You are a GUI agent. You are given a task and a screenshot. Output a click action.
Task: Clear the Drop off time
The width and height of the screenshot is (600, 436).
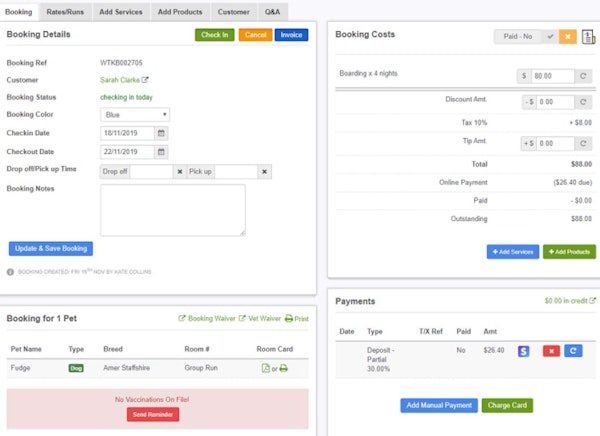(x=180, y=171)
